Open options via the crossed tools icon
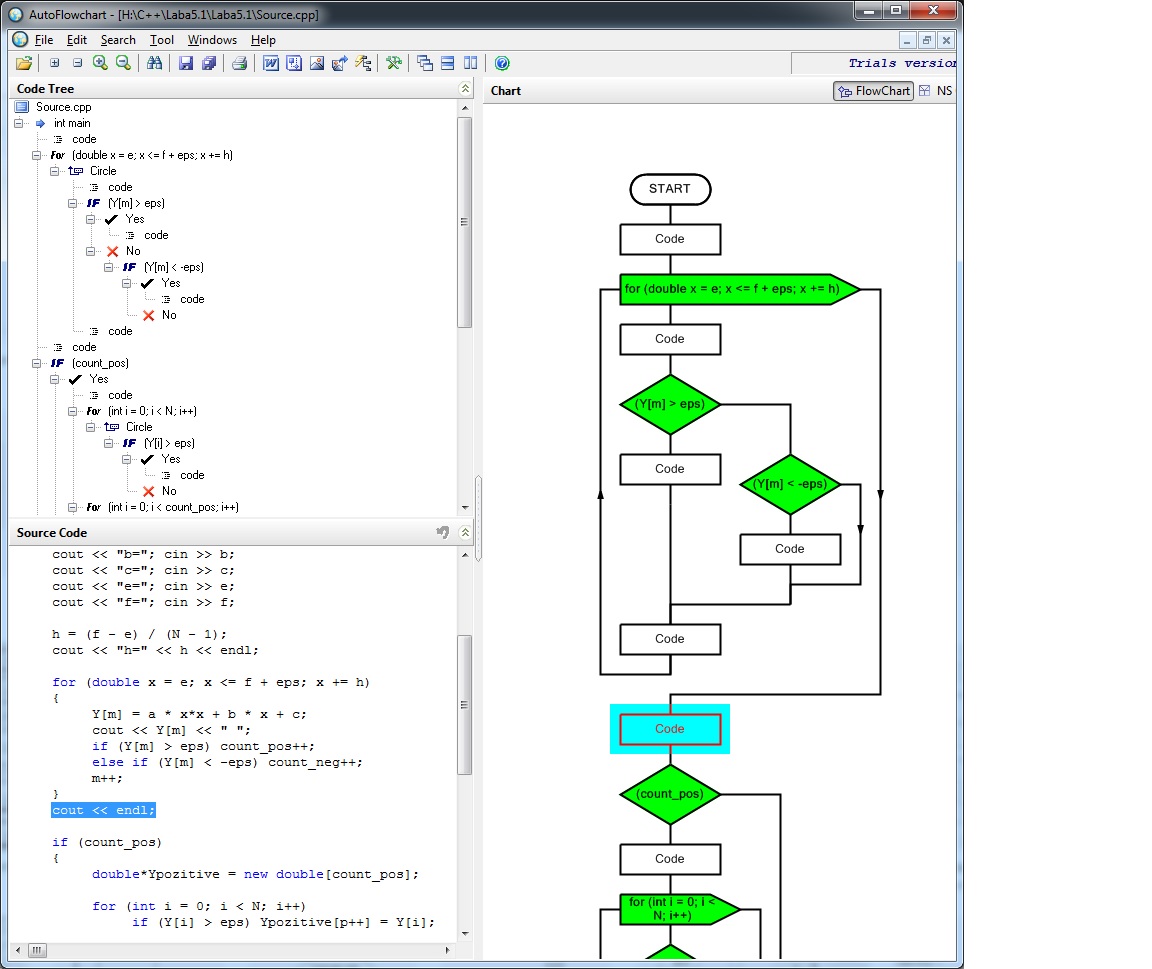The image size is (1152, 969). click(394, 63)
